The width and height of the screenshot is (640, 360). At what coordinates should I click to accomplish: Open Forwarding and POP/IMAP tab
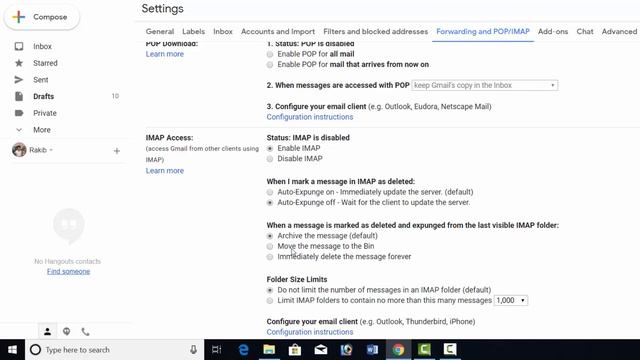tap(483, 31)
